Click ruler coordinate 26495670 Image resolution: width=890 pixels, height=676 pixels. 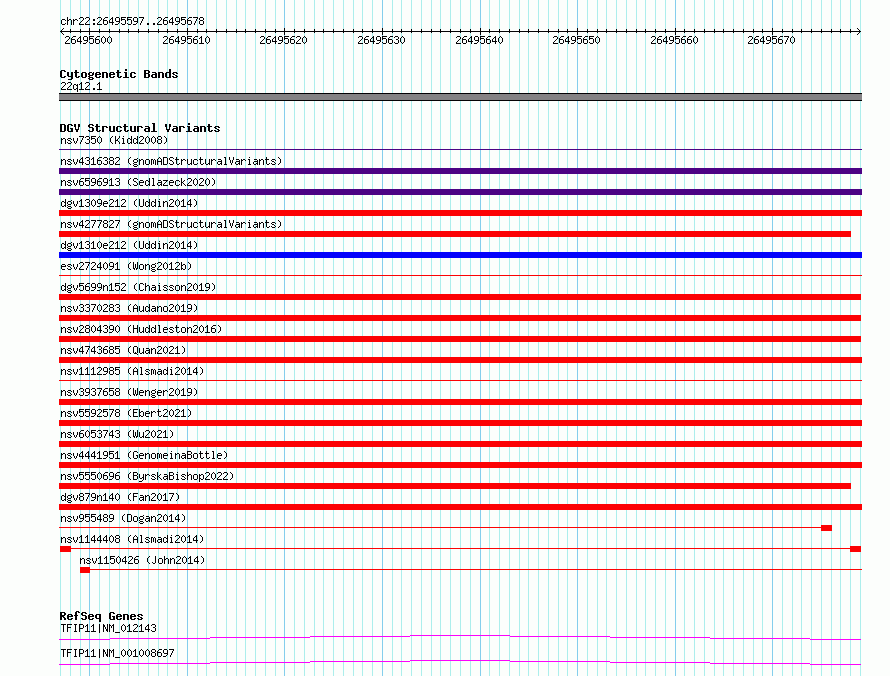(771, 40)
